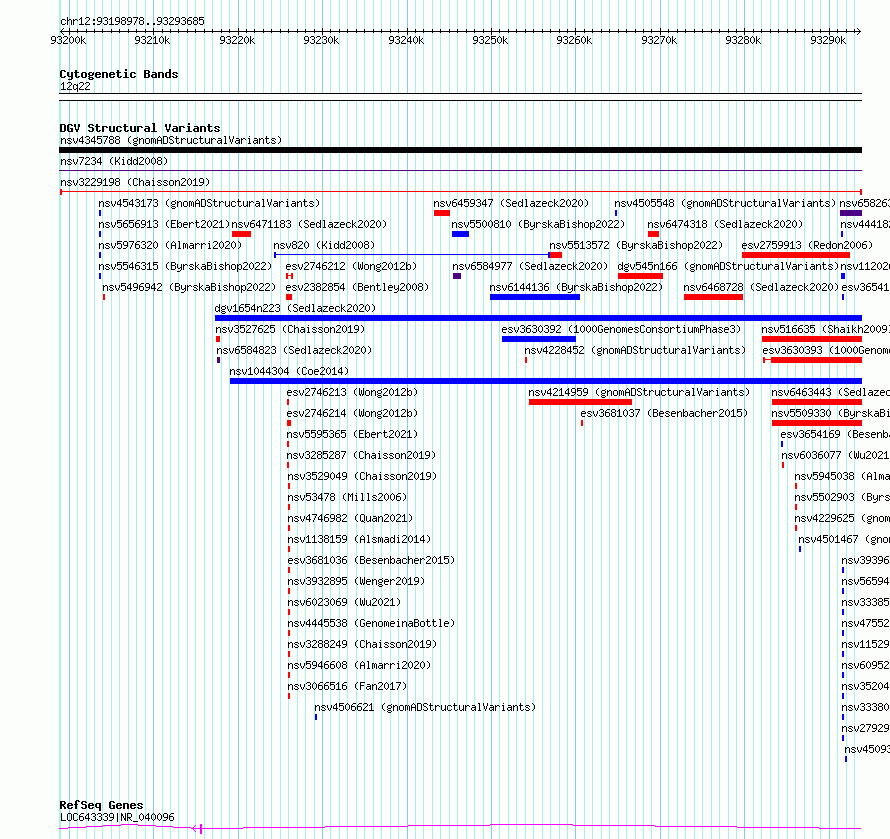Click nsv5976320 (Almarri2020) variant label
890x839 pixels.
click(170, 245)
